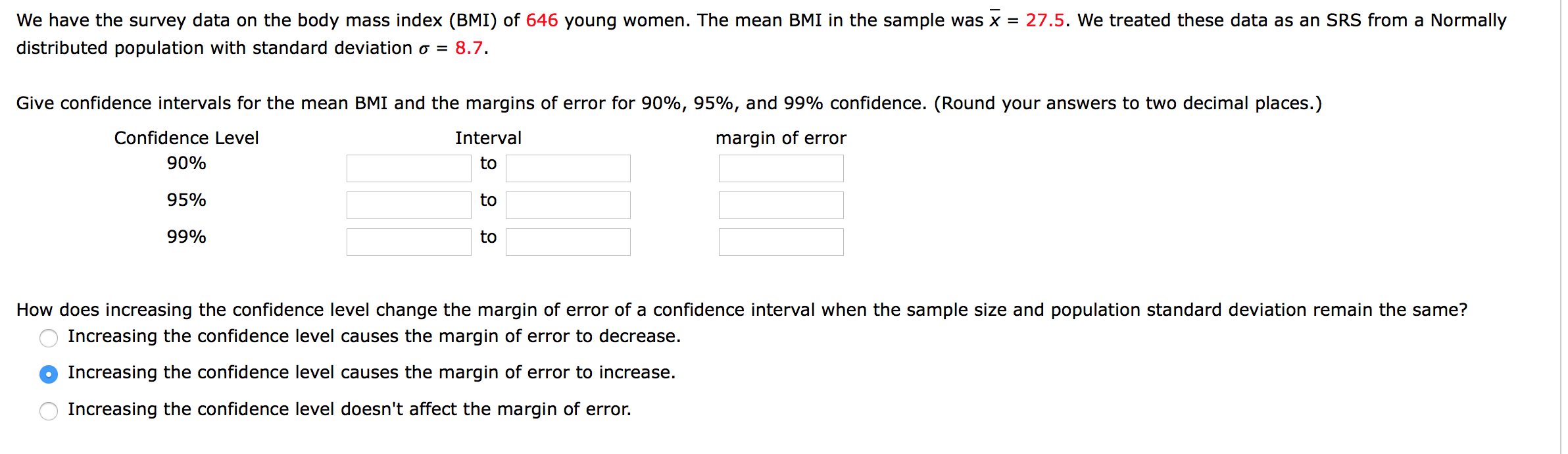This screenshot has width=1568, height=454.
Task: Click the red mean value 27.5
Action: pyautogui.click(x=1044, y=20)
